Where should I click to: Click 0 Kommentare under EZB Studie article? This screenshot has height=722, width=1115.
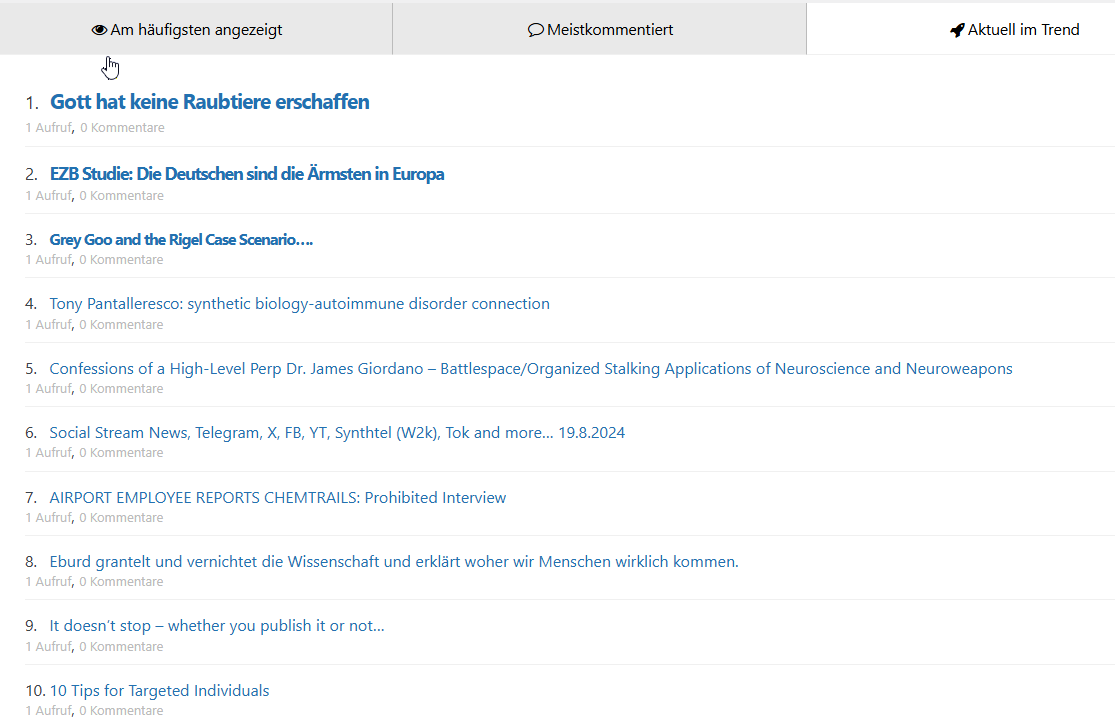(122, 196)
